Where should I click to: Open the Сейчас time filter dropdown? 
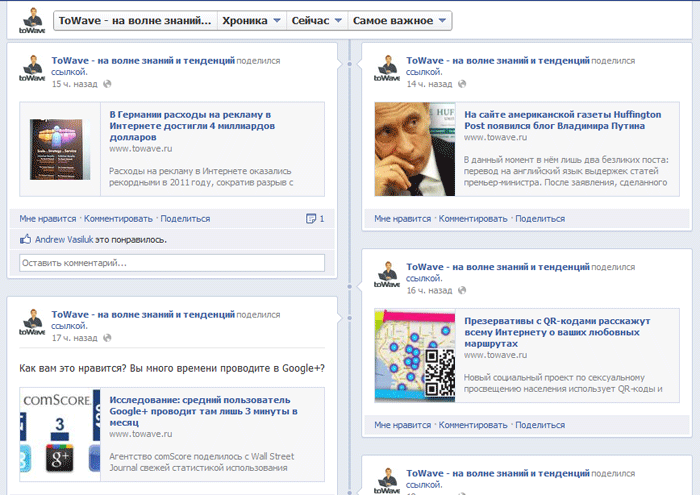point(317,21)
